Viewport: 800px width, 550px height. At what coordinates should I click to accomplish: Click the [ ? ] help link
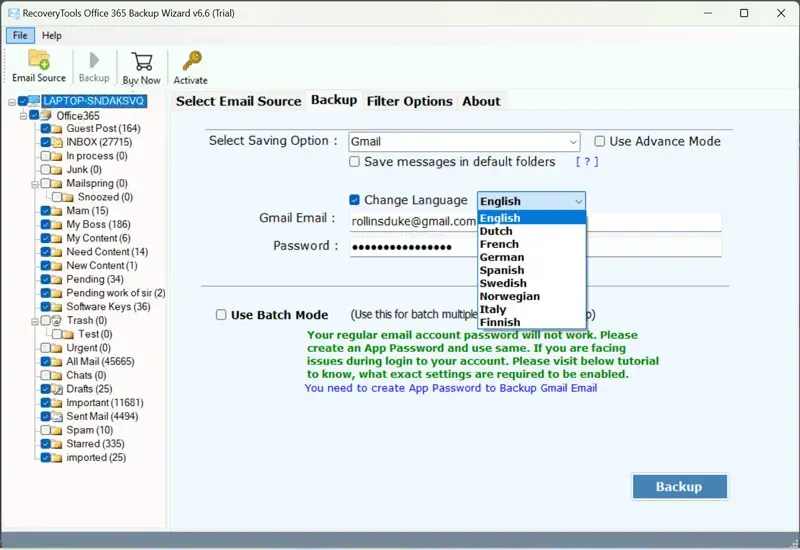(587, 162)
